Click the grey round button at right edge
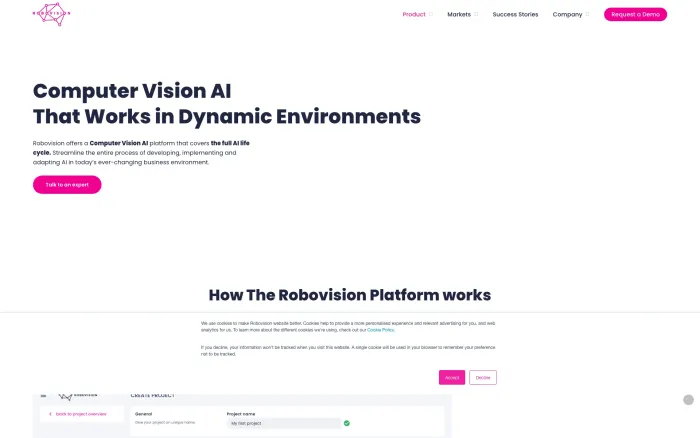This screenshot has height=438, width=700. [688, 400]
